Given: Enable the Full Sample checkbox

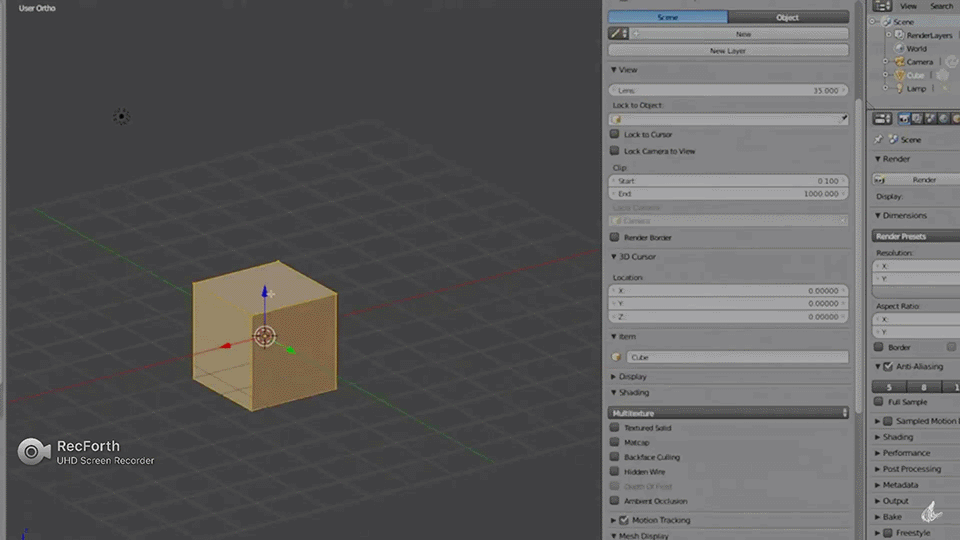Looking at the screenshot, I should click(879, 402).
